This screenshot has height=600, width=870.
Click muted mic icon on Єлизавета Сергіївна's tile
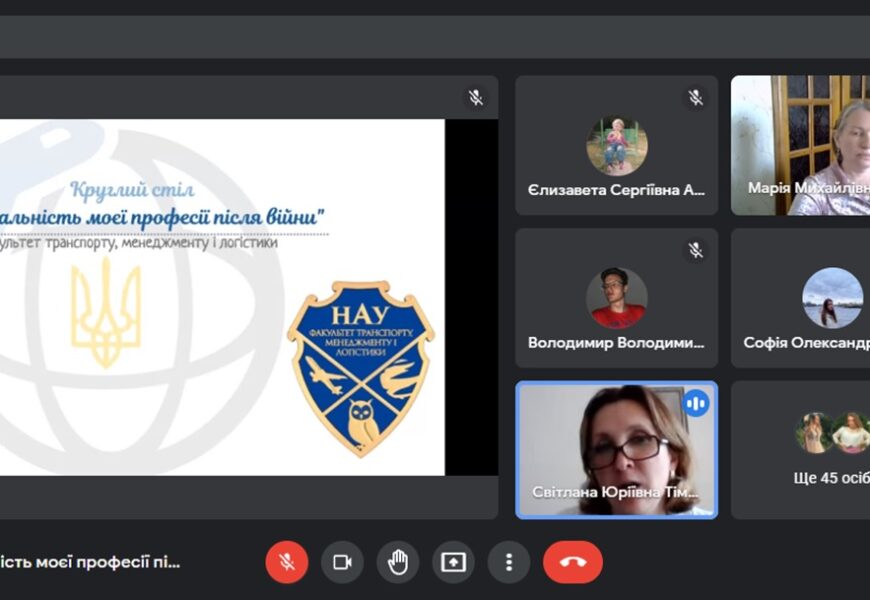[695, 97]
